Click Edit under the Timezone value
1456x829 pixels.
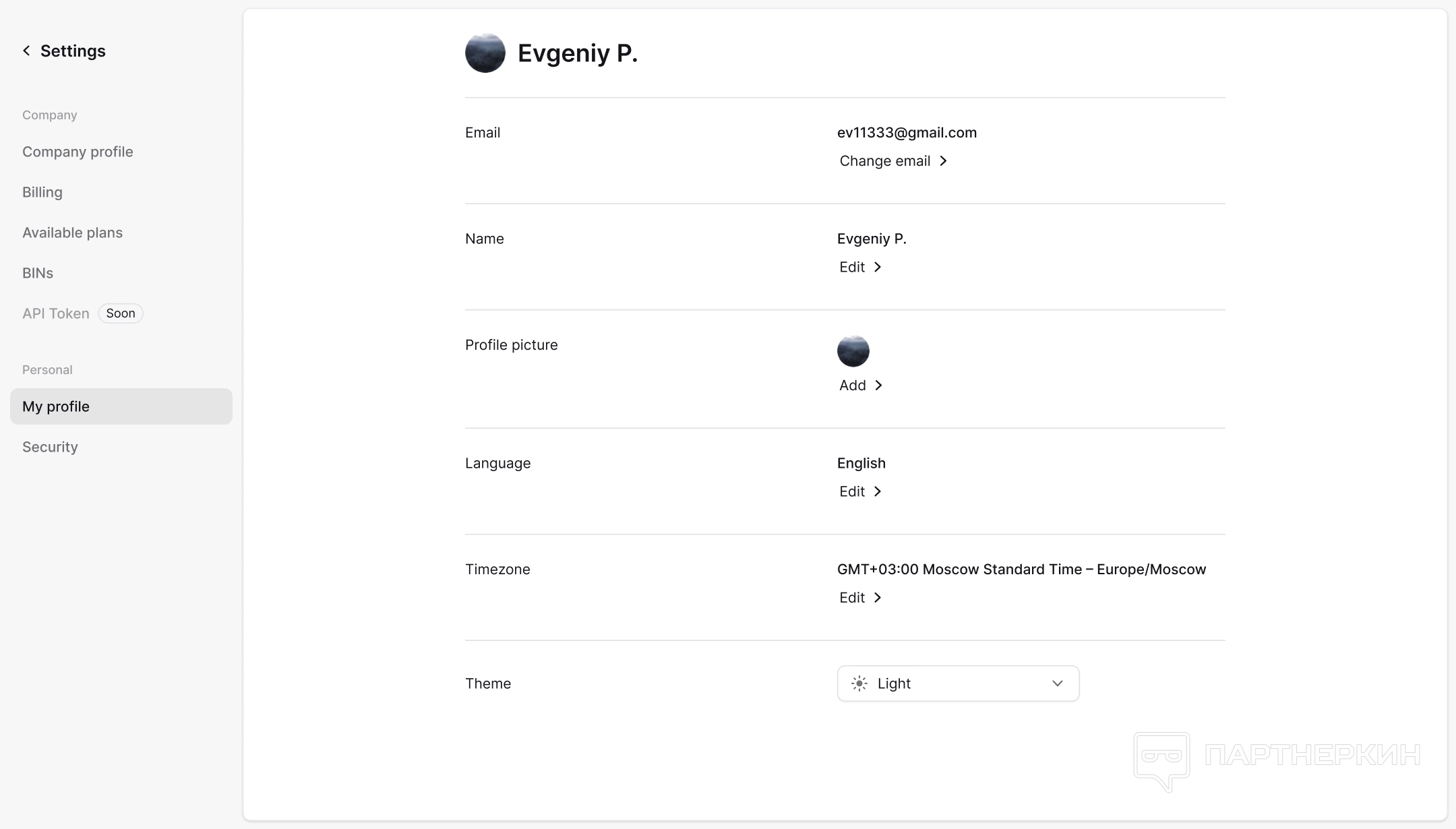click(852, 598)
